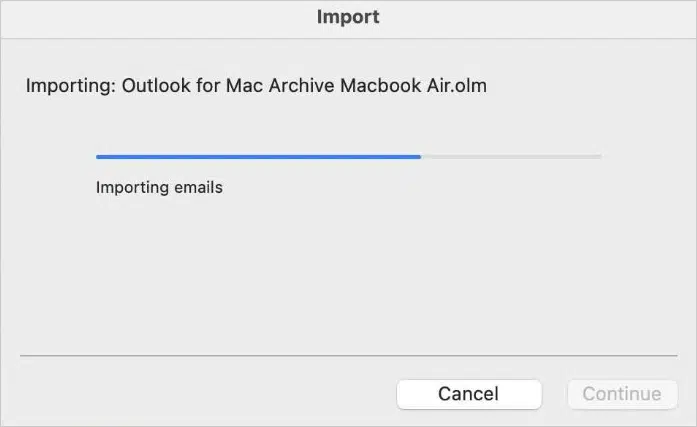697x427 pixels.
Task: Click the far right end of progress bar
Action: [600, 157]
